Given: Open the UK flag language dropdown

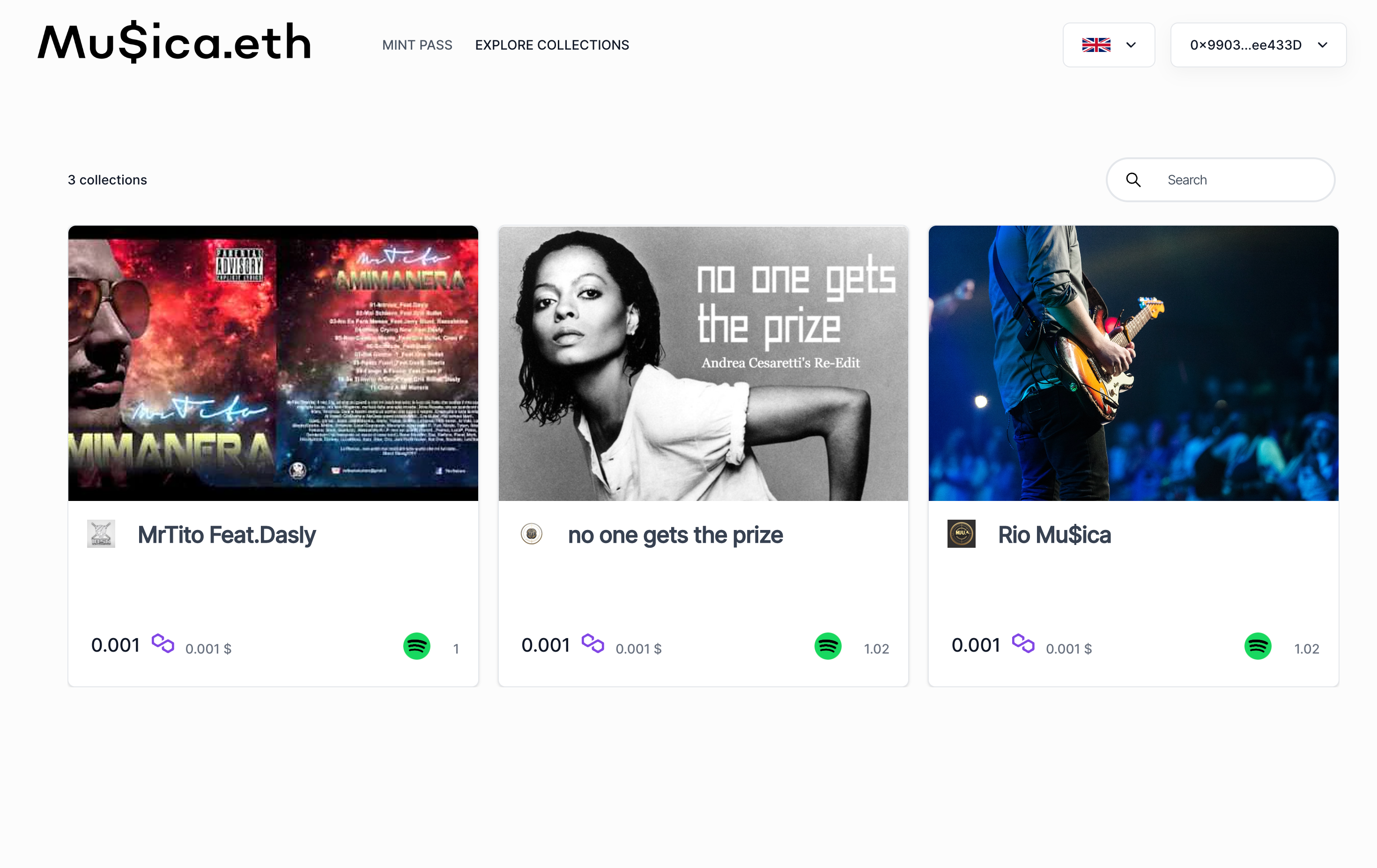Looking at the screenshot, I should pyautogui.click(x=1109, y=45).
